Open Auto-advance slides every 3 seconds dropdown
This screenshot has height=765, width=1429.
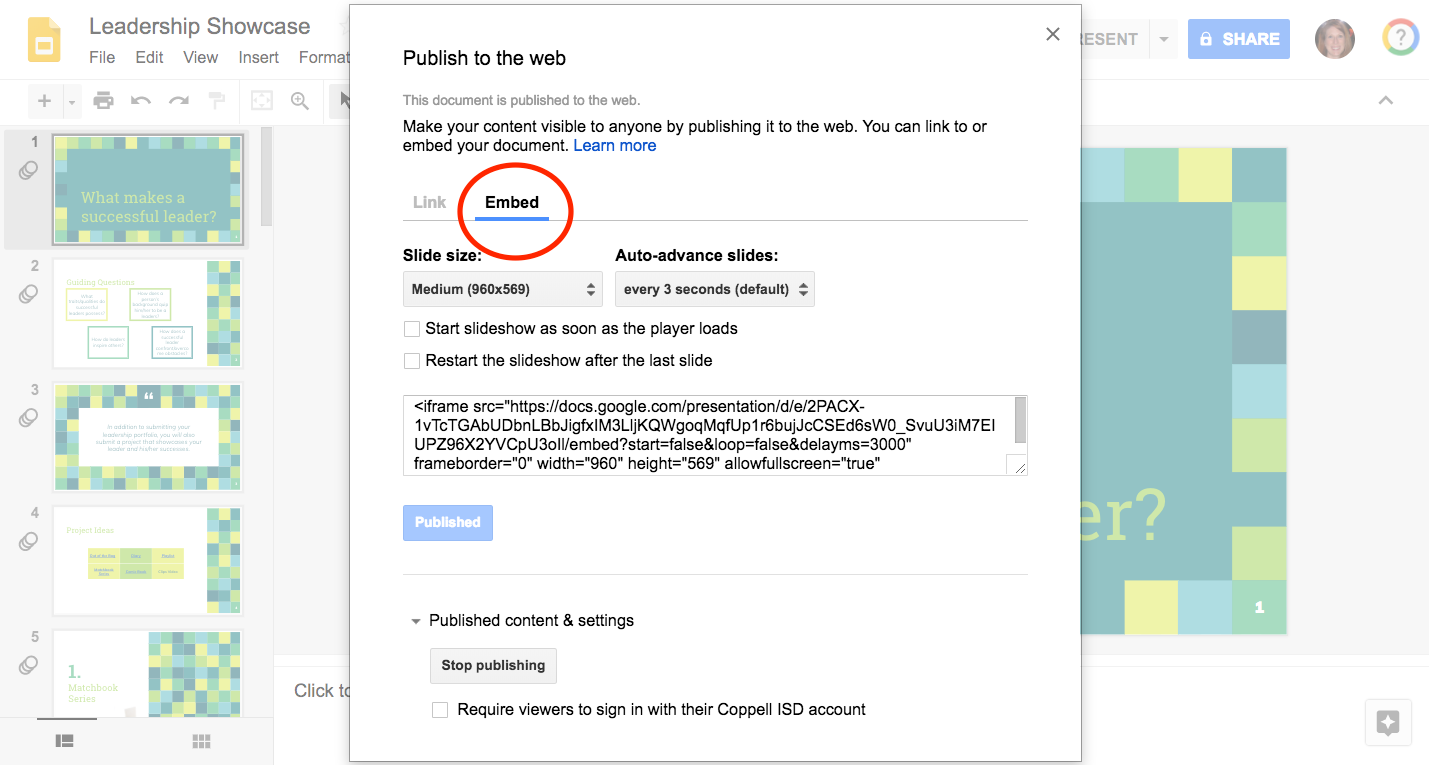715,289
